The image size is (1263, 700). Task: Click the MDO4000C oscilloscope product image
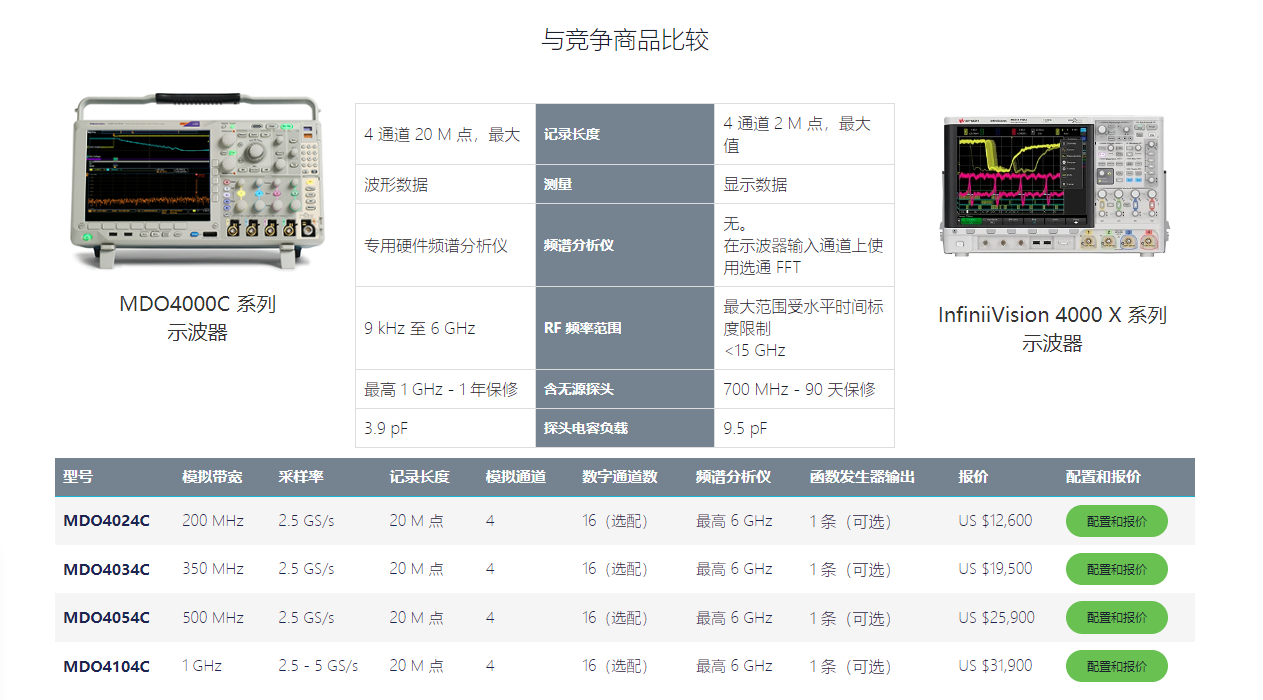click(198, 182)
